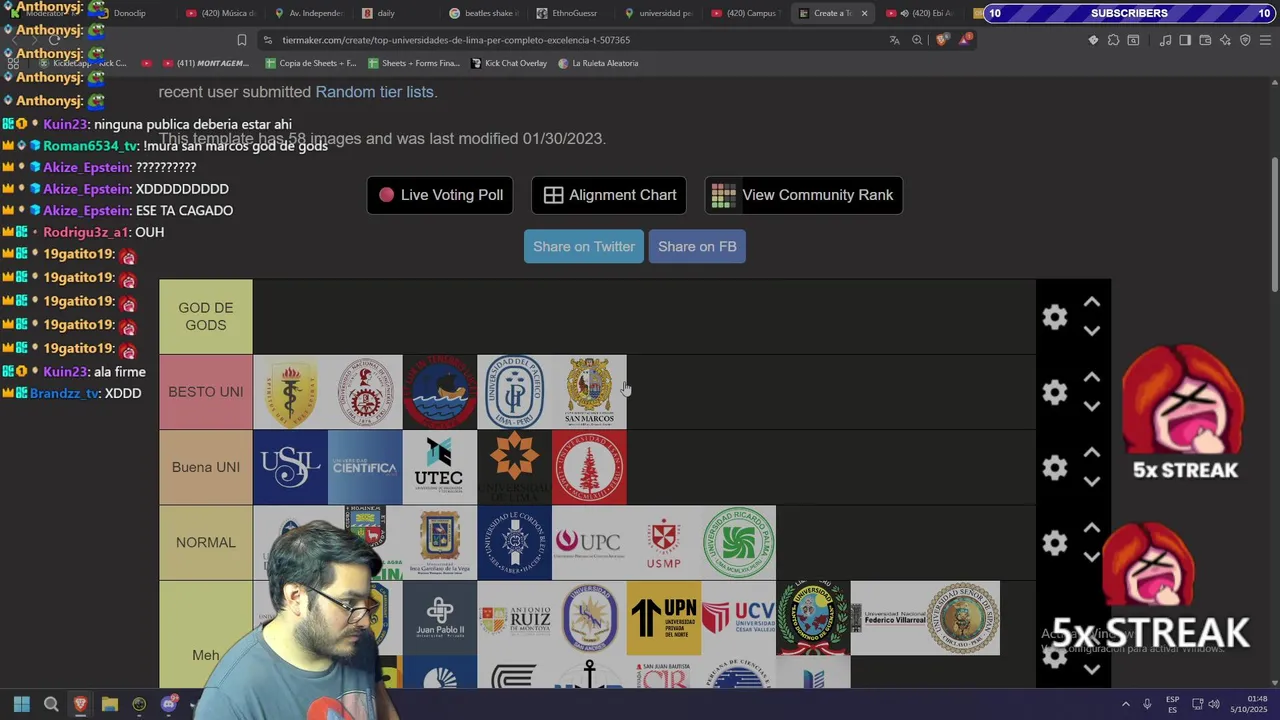The image size is (1280, 720).
Task: Bookmark this page icon
Action: tap(241, 40)
